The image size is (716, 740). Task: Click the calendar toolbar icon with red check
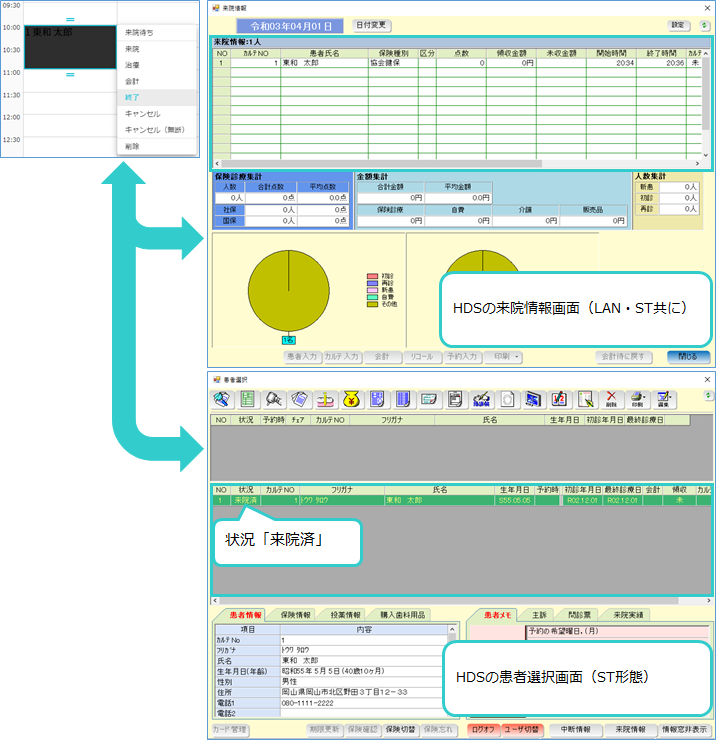coord(559,400)
